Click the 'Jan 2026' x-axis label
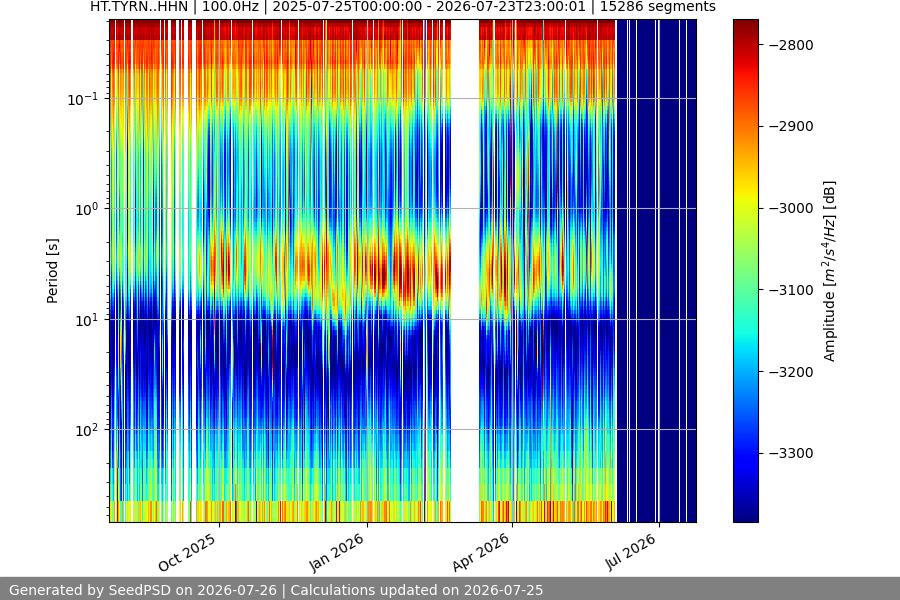 [x=336, y=552]
